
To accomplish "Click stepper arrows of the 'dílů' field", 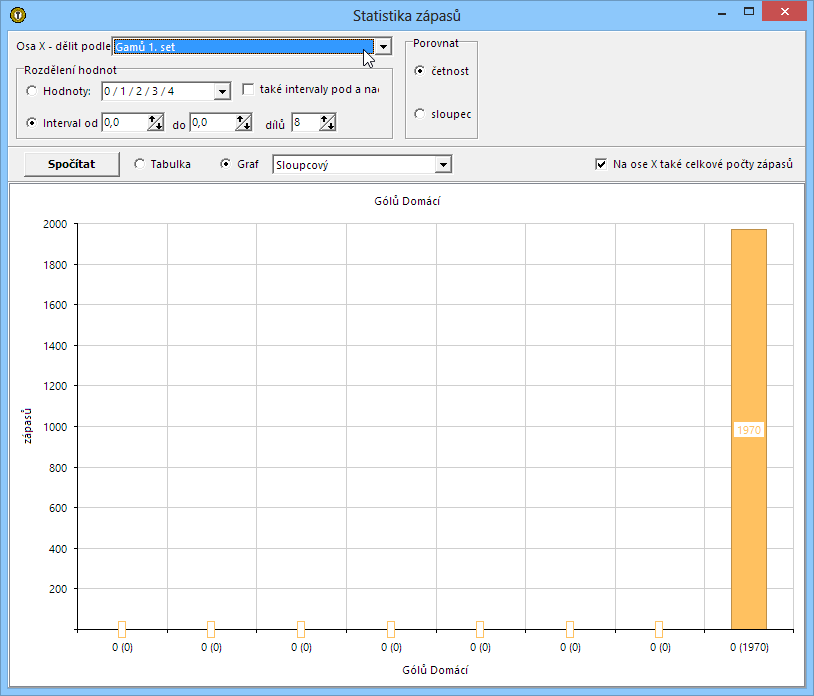I will tap(327, 123).
